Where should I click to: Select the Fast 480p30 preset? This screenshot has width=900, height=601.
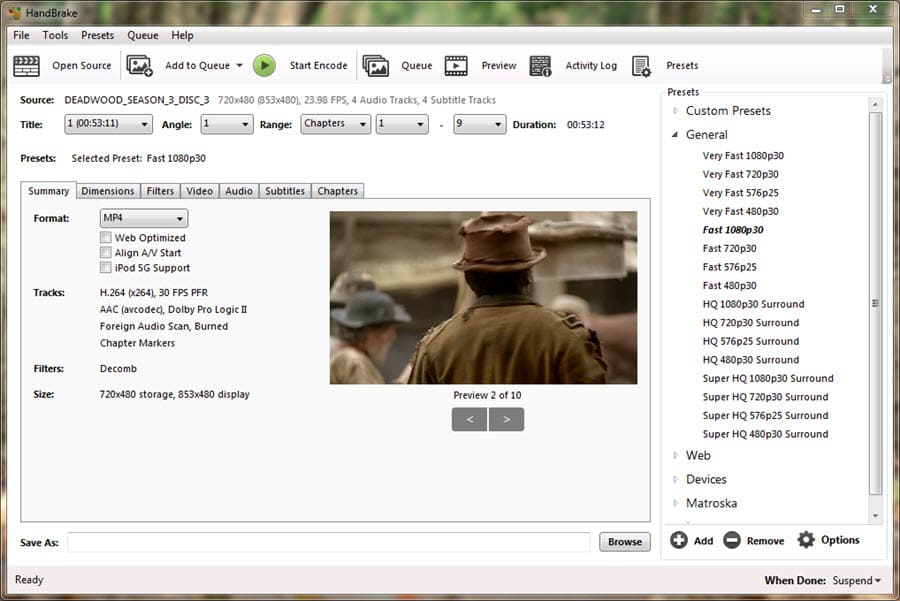[x=729, y=285]
